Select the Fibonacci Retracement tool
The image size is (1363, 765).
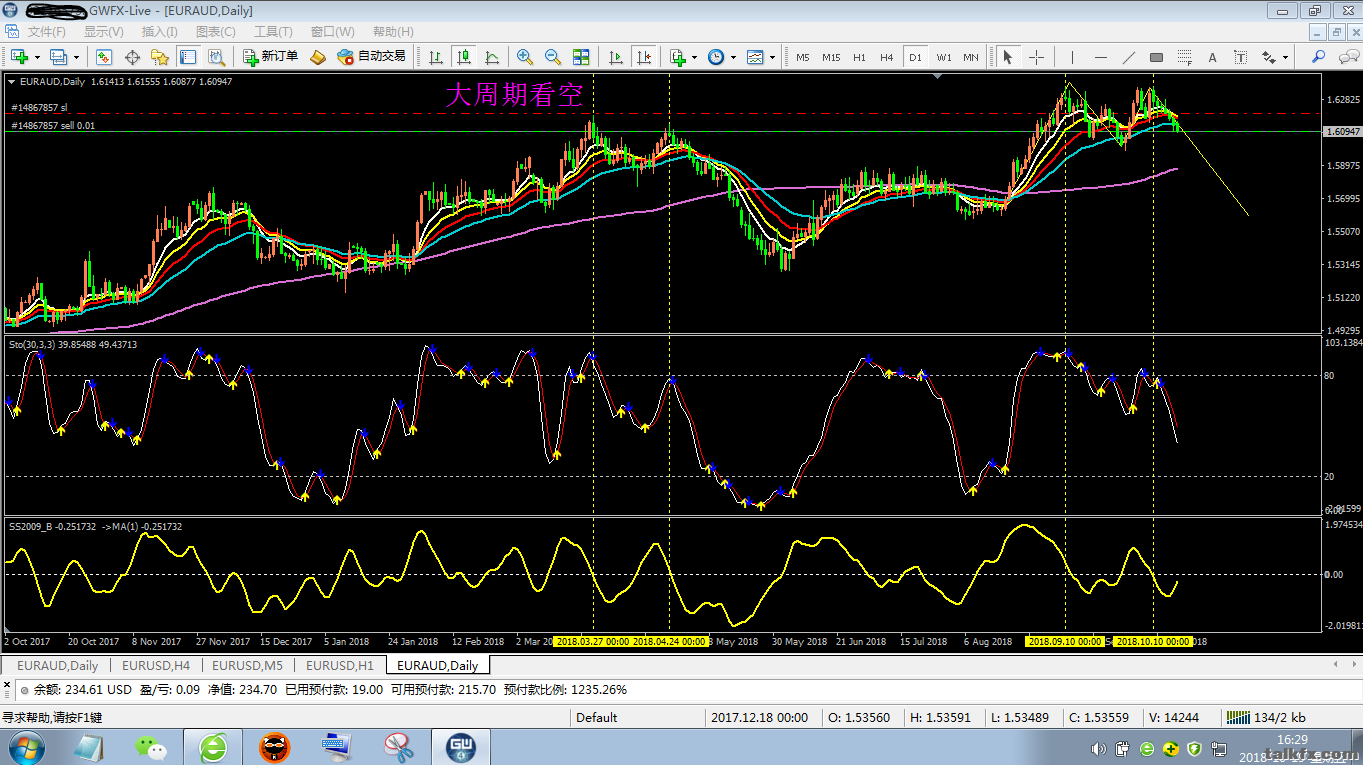click(1185, 57)
